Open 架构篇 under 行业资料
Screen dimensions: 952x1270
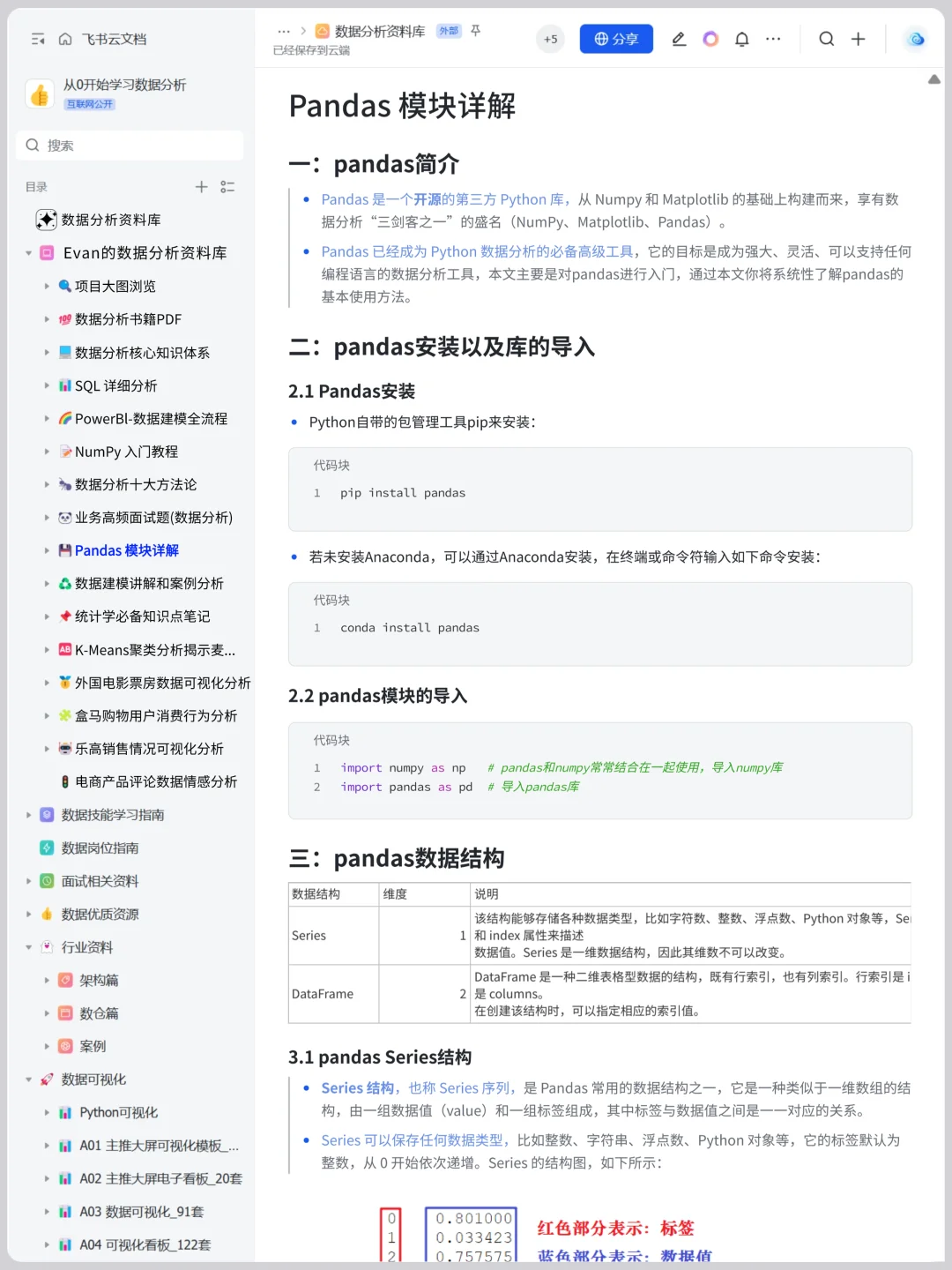[x=99, y=981]
